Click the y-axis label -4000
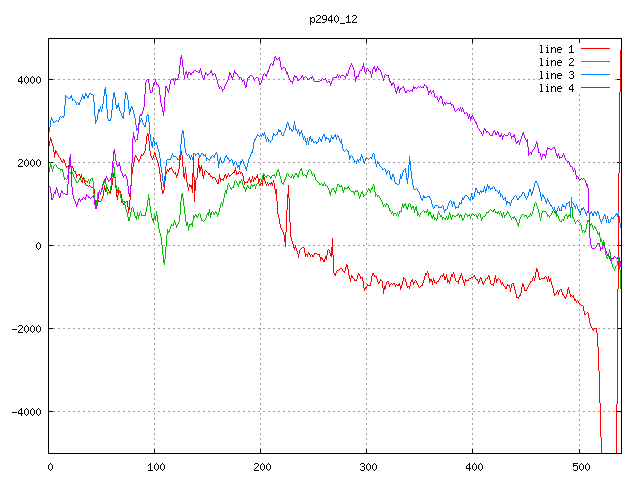This screenshot has width=640, height=480. coord(27,412)
